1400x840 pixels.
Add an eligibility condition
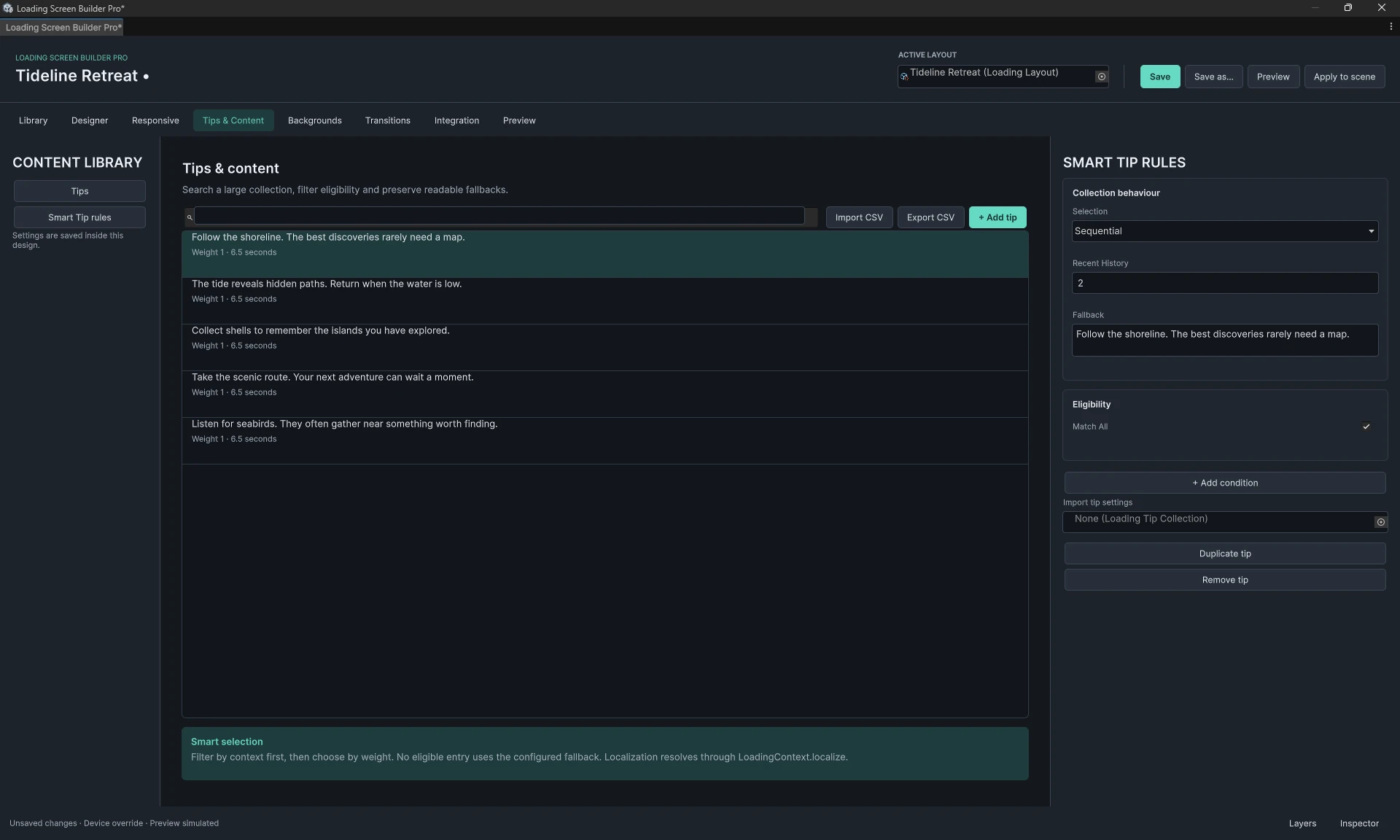coord(1225,483)
